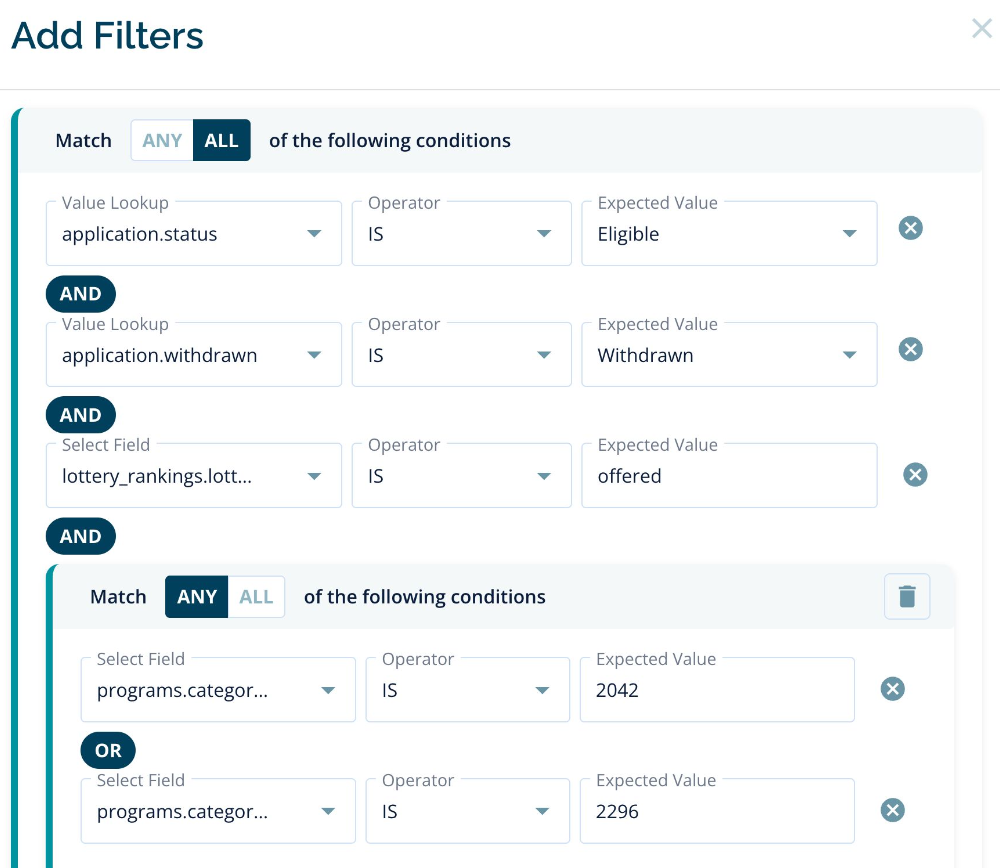Open the Operator dropdown for the withdrawn condition
Screen dimensions: 1000x868
coord(461,354)
